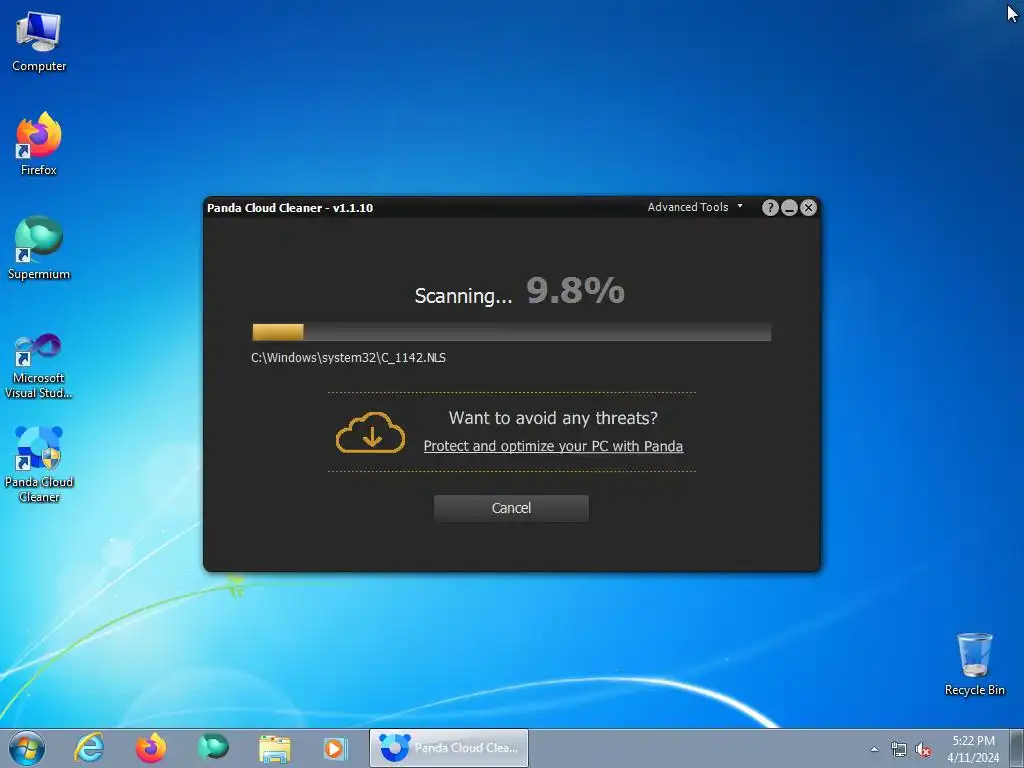
Task: Click the 9.8% scan percentage
Action: point(575,291)
